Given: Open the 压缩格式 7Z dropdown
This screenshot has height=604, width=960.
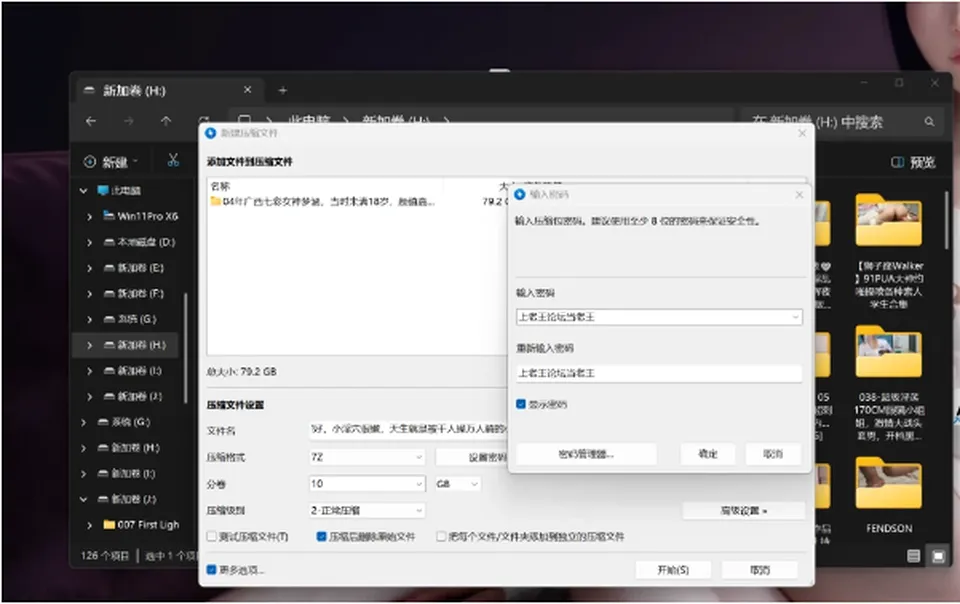Looking at the screenshot, I should point(367,457).
